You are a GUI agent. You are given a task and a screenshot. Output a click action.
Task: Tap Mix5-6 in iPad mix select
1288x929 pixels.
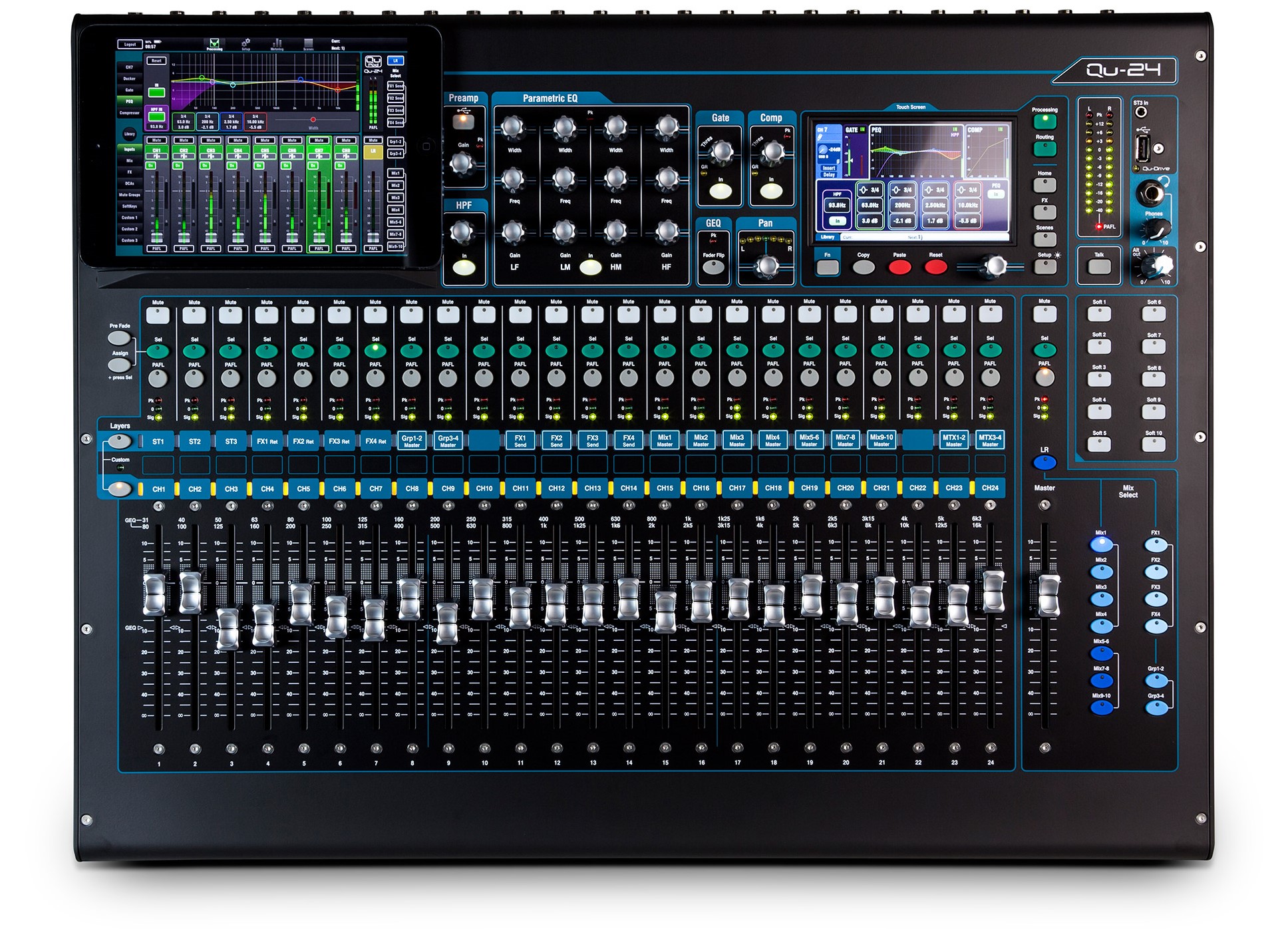coord(395,222)
